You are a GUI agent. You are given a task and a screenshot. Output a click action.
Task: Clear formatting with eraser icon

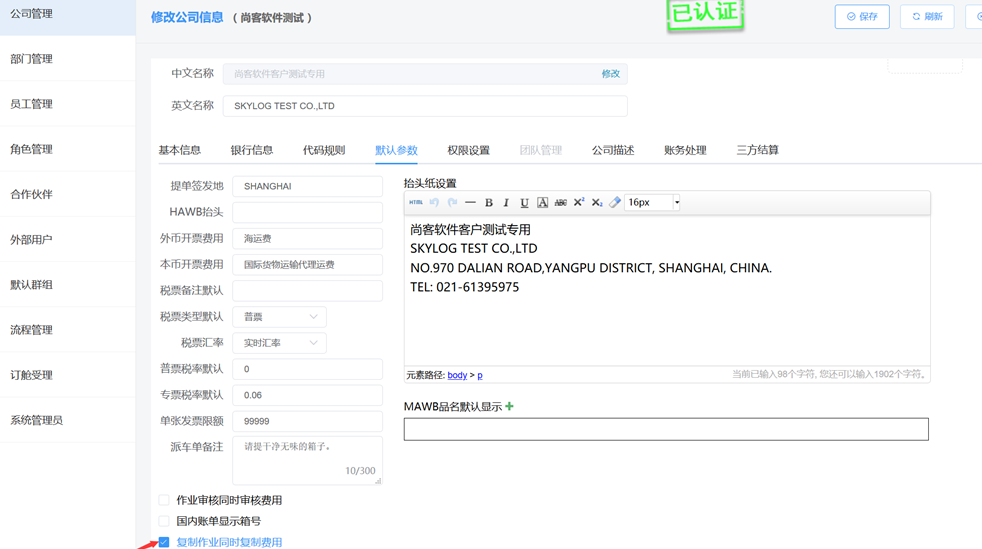click(615, 202)
